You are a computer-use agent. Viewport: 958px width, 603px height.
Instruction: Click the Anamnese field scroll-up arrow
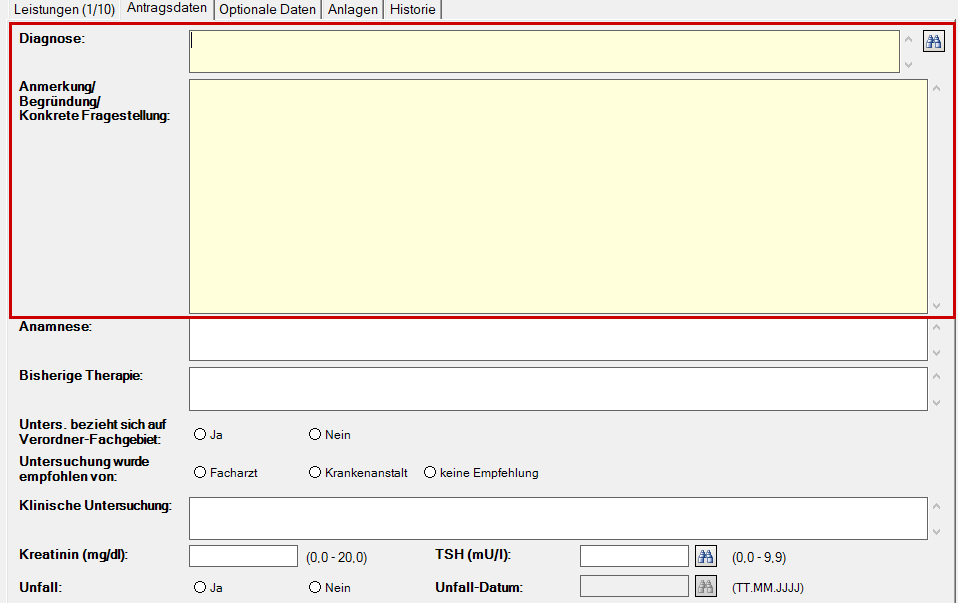(937, 328)
